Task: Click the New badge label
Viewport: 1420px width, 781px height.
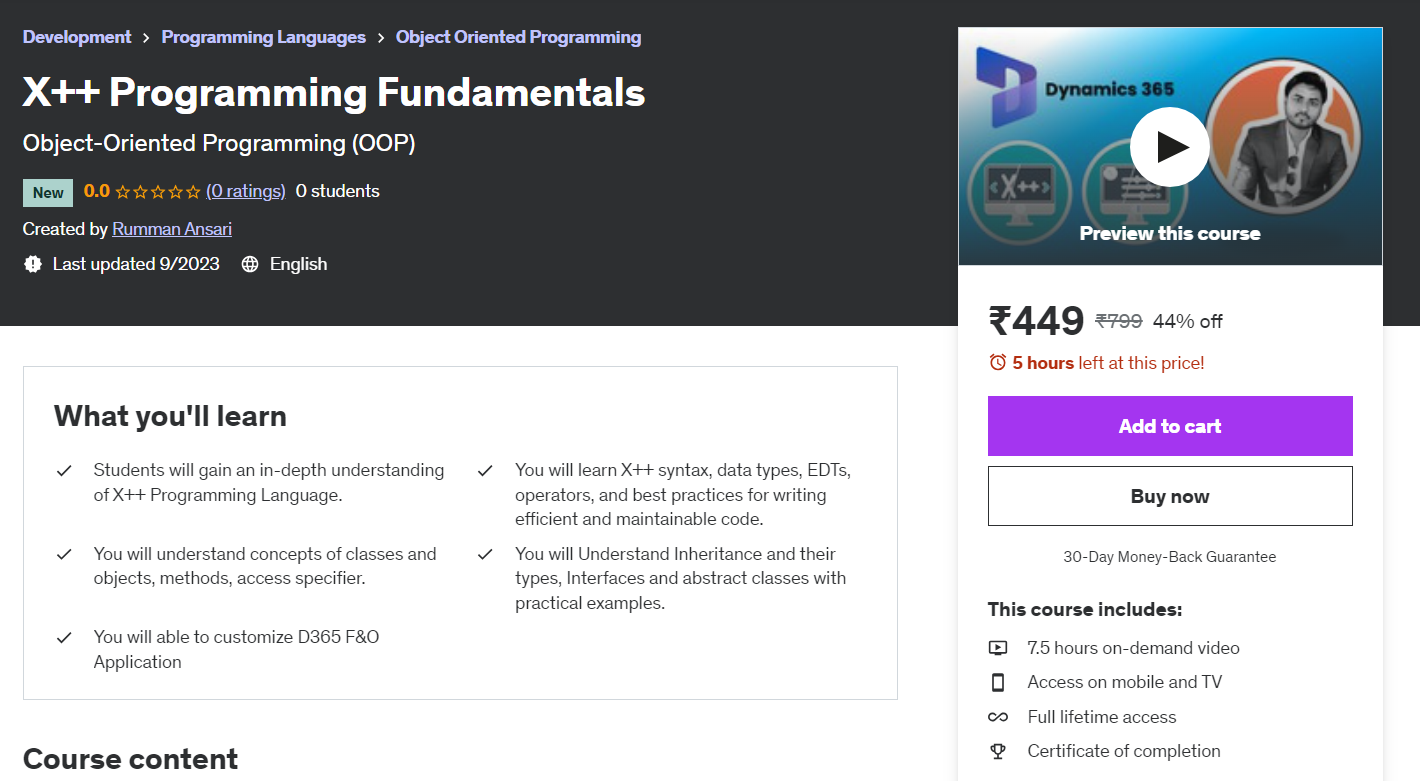Action: click(48, 192)
